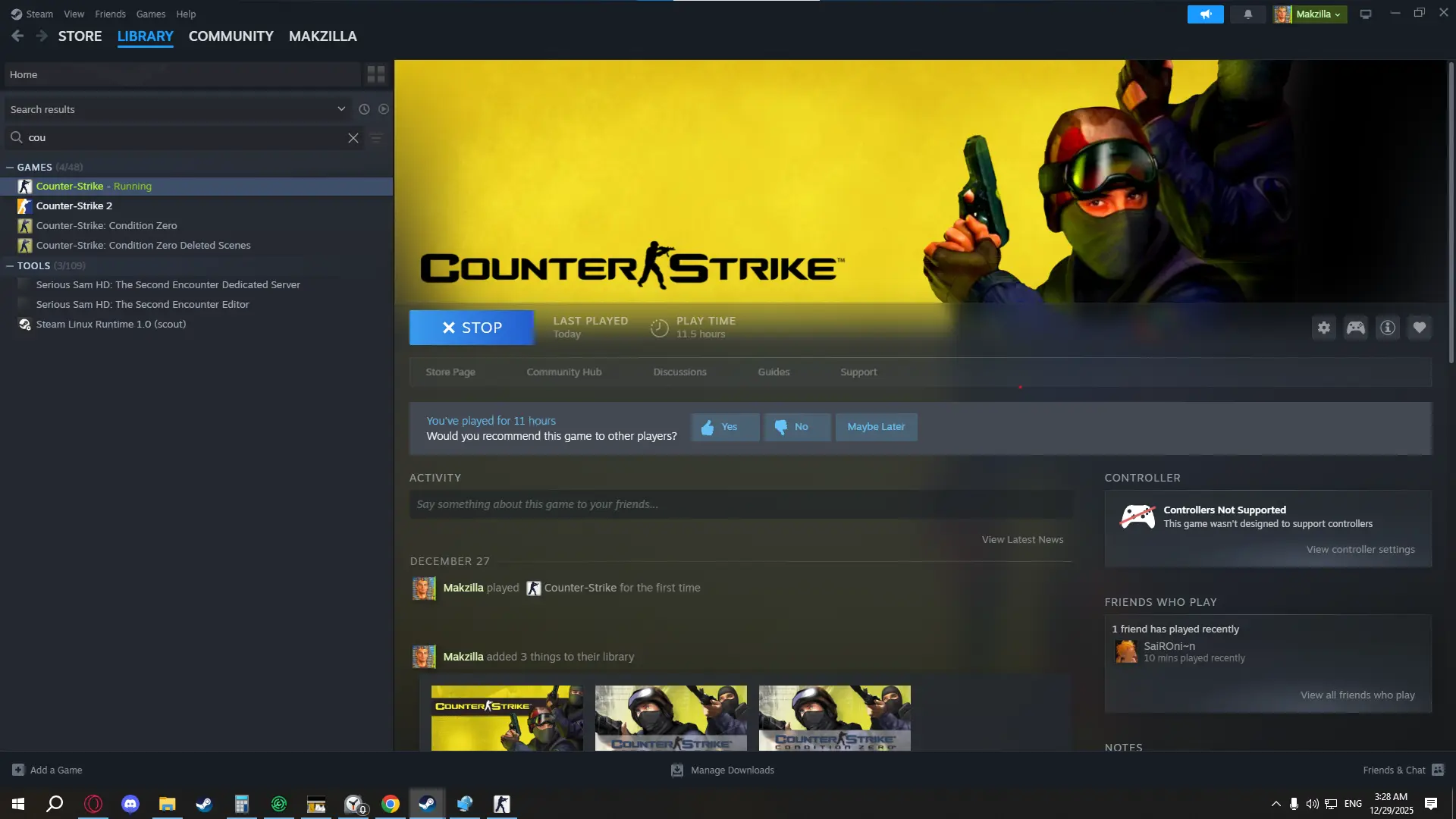Screen dimensions: 1456x819
Task: Click the main page vertical scrollbar
Action: (1451, 212)
